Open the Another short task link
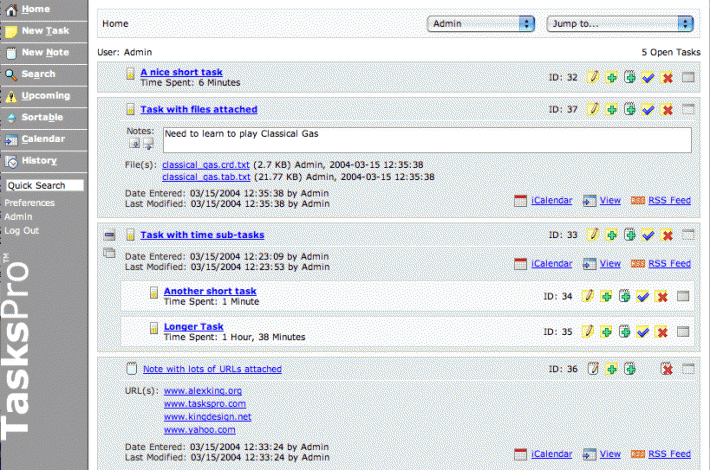 pos(210,291)
